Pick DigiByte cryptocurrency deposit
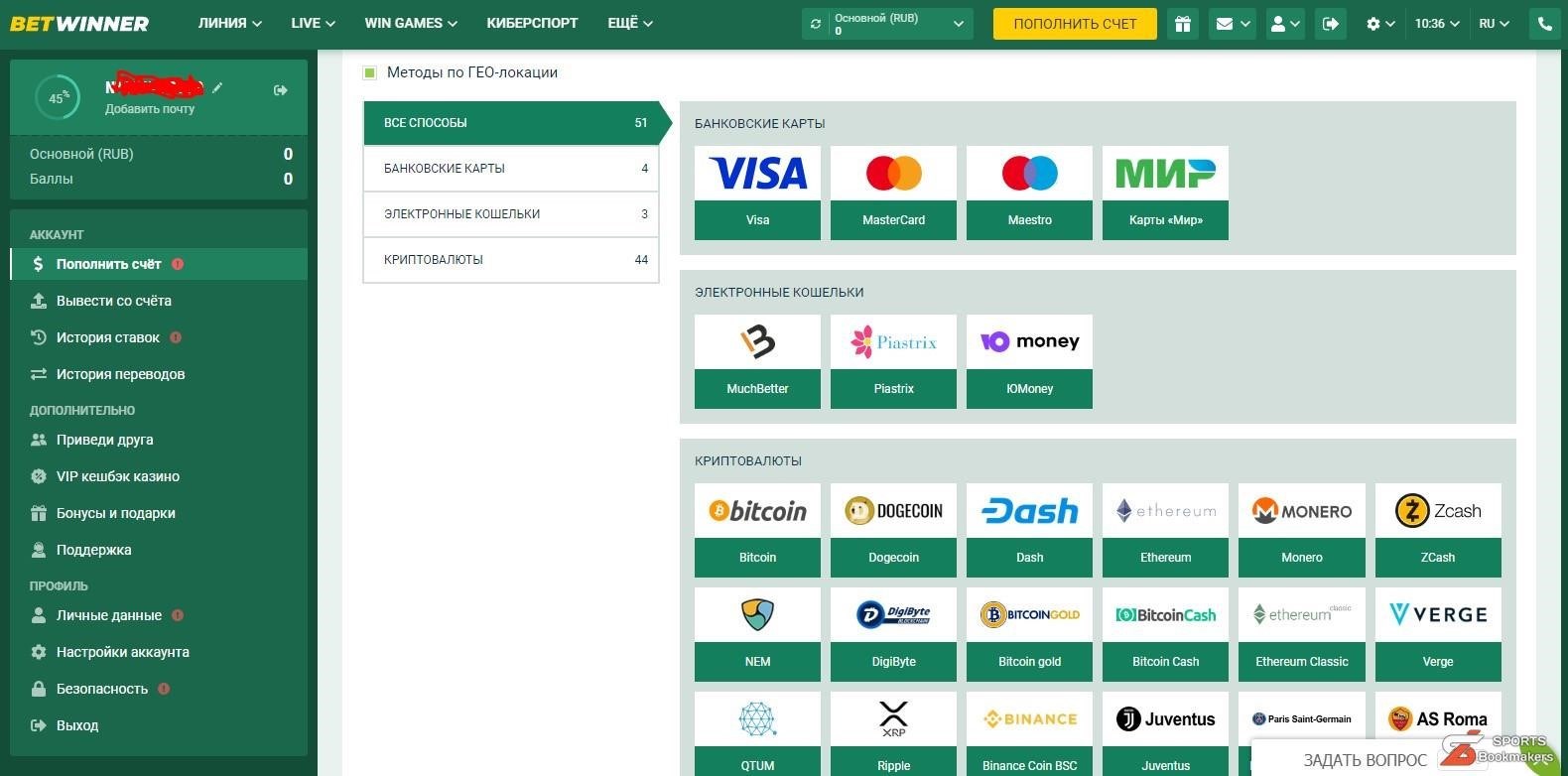The image size is (1568, 776). coord(893,634)
